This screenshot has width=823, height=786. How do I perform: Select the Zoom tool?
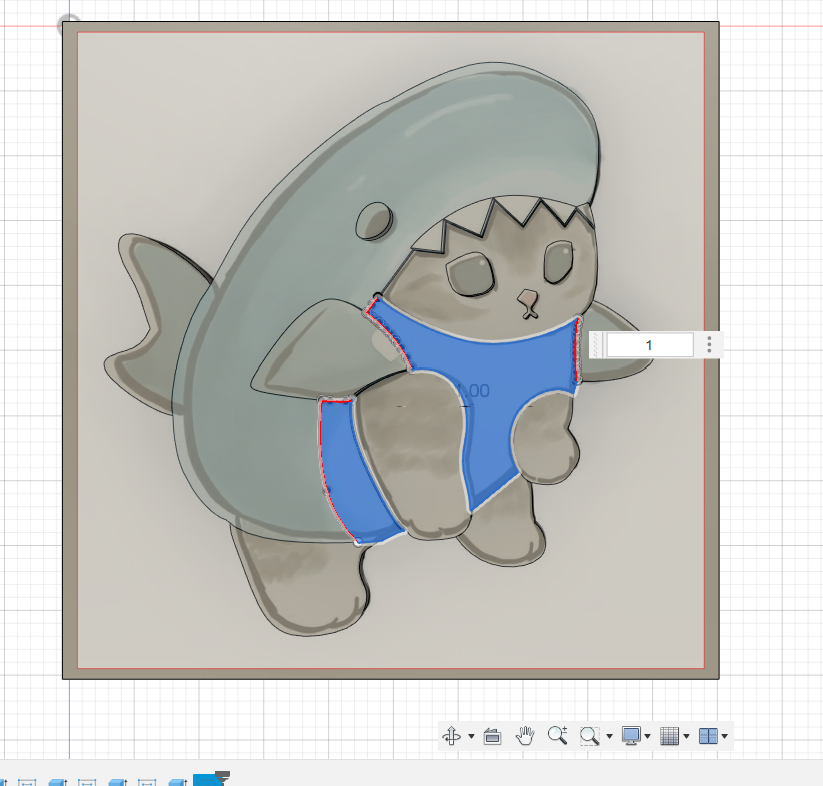(557, 735)
